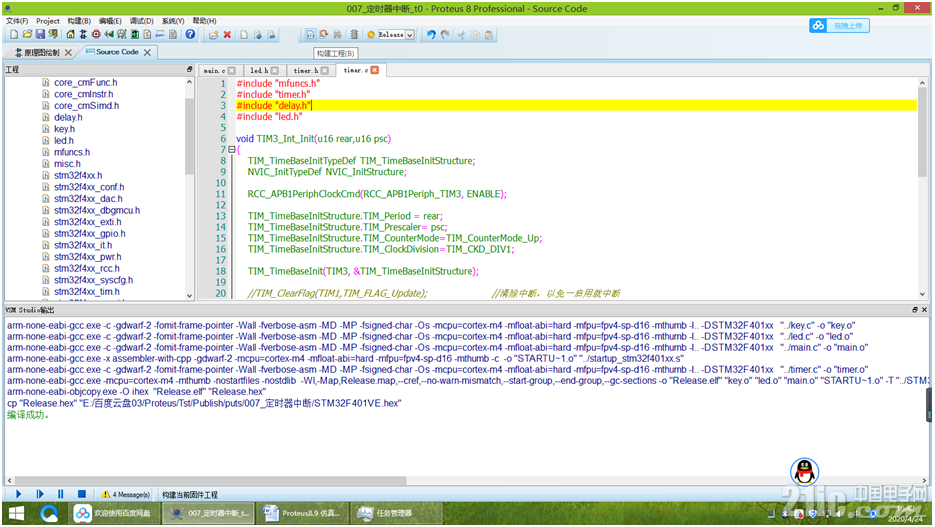This screenshot has height=527, width=935.
Task: Click the Rebuild Project icon with red arrow
Action: [324, 35]
